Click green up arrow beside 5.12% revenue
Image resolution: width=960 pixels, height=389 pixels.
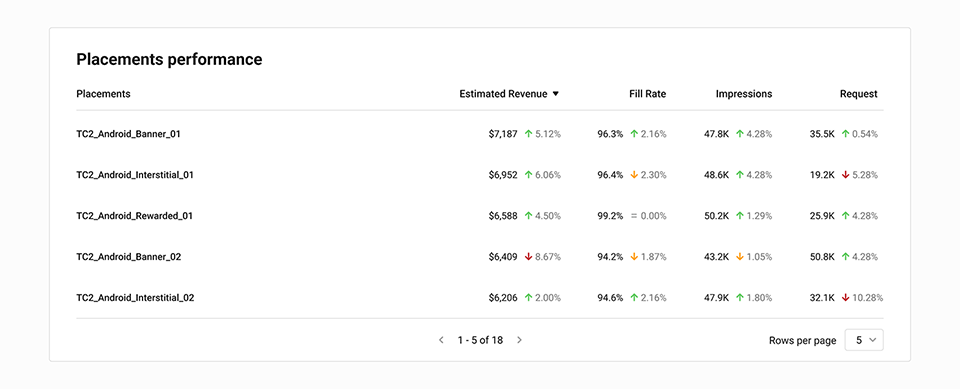tap(528, 134)
